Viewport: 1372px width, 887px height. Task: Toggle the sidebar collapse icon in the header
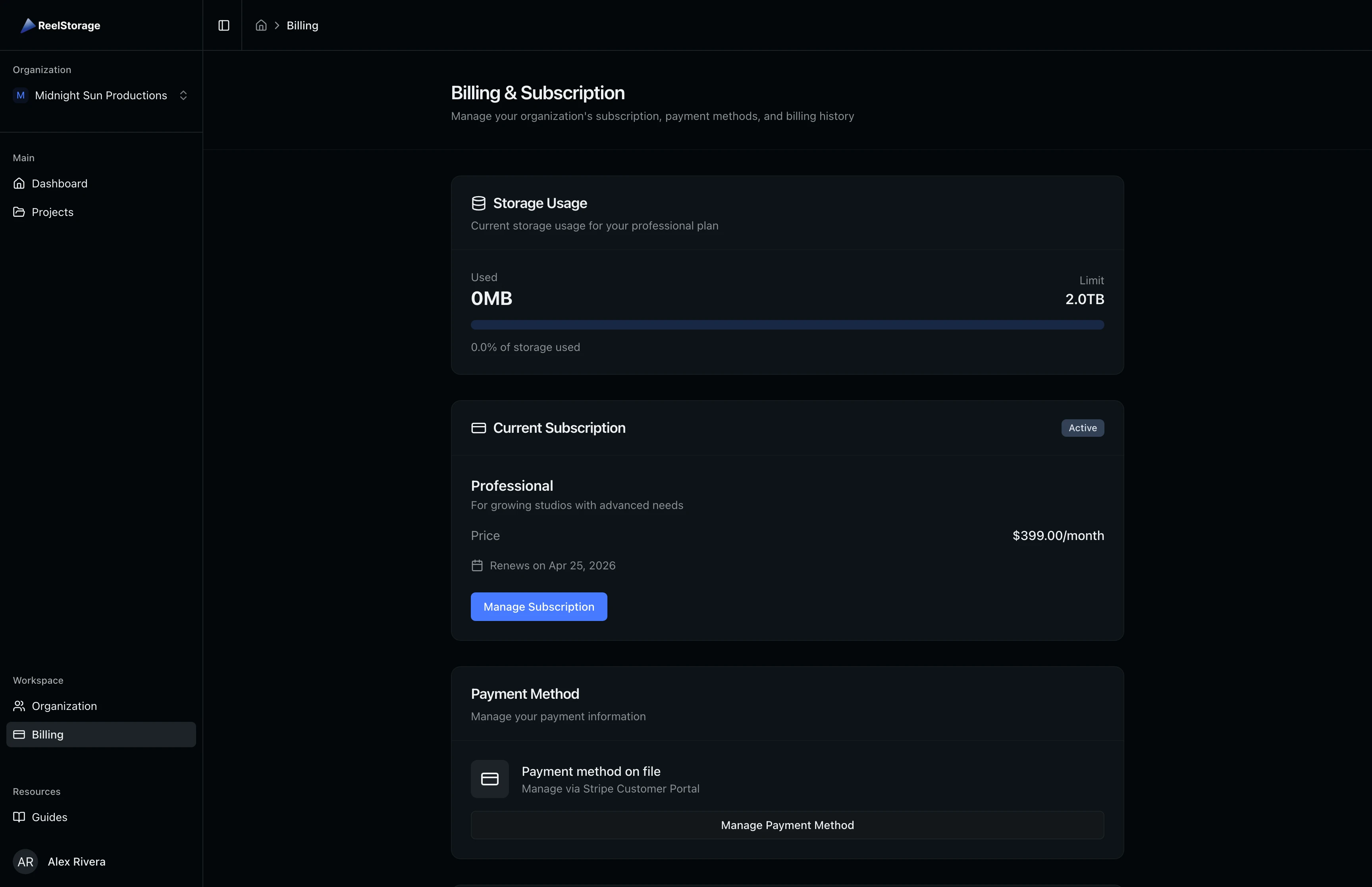224,25
